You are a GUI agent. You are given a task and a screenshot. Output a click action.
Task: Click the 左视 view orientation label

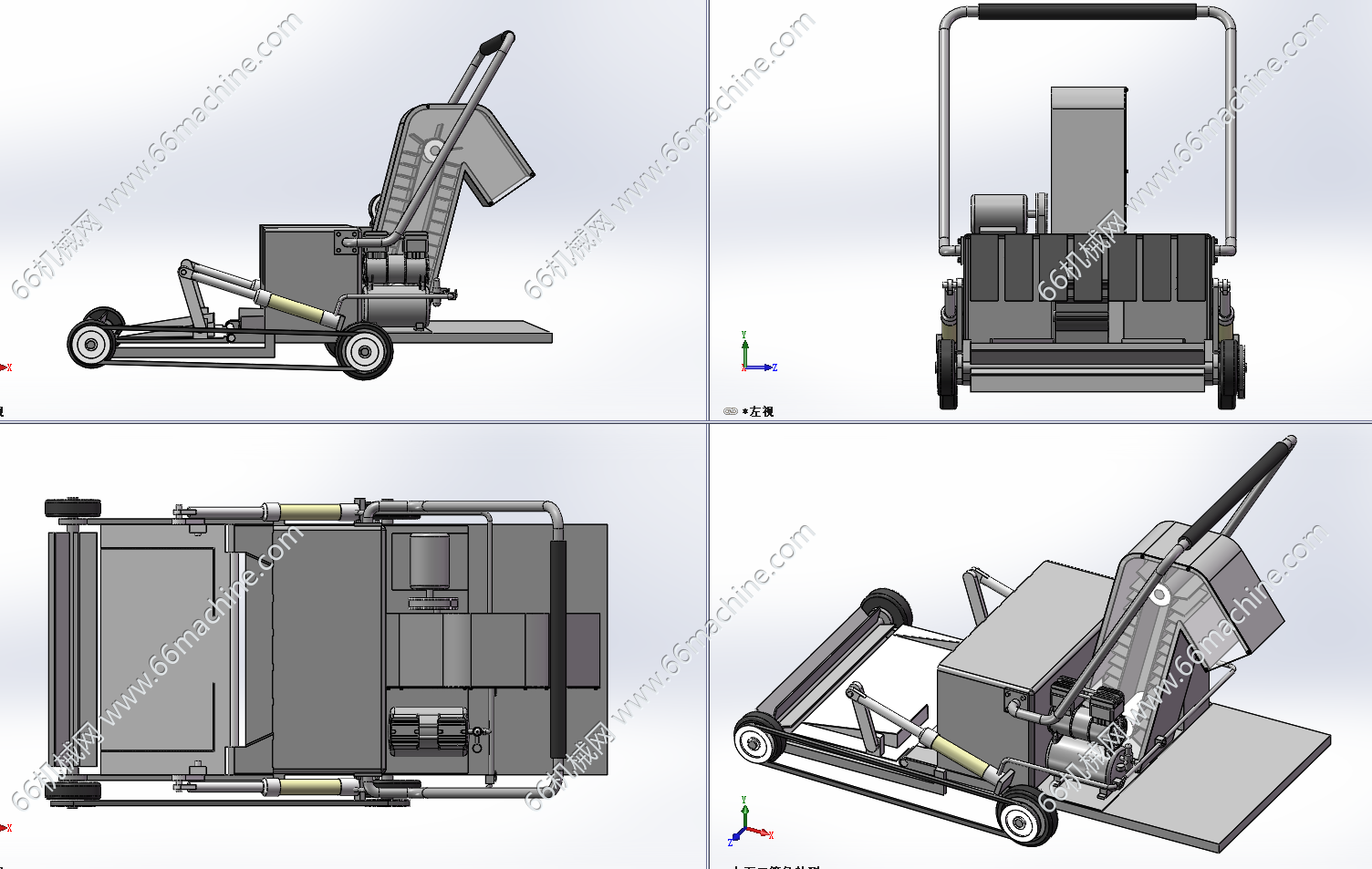[x=761, y=412]
